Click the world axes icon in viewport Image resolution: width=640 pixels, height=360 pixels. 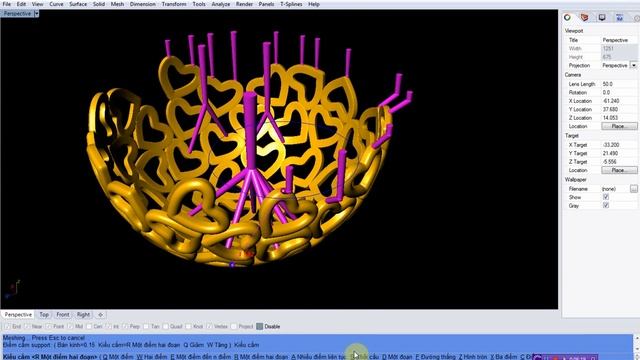(12, 289)
